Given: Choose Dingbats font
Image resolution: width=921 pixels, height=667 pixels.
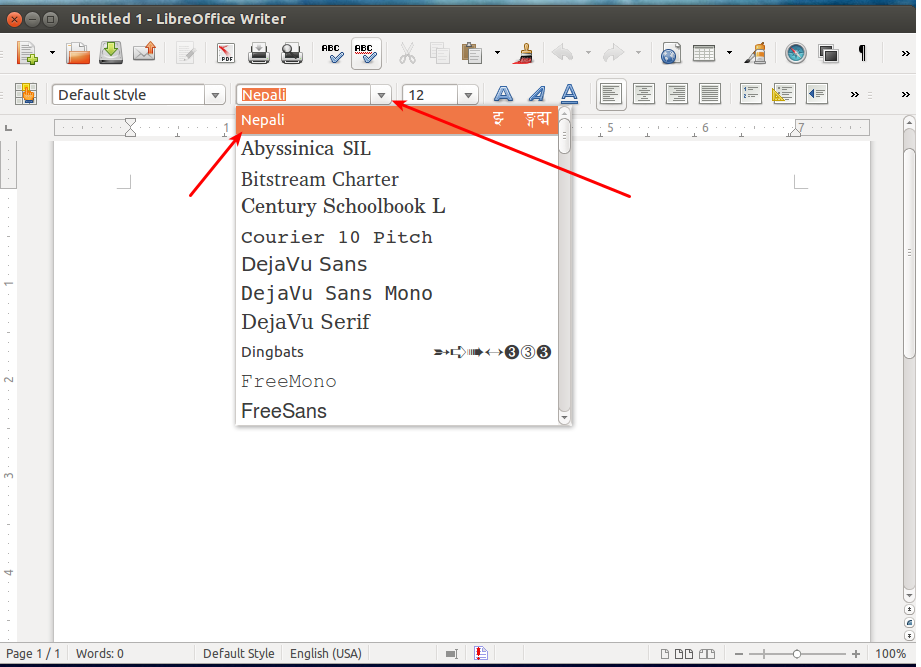Looking at the screenshot, I should 397,352.
